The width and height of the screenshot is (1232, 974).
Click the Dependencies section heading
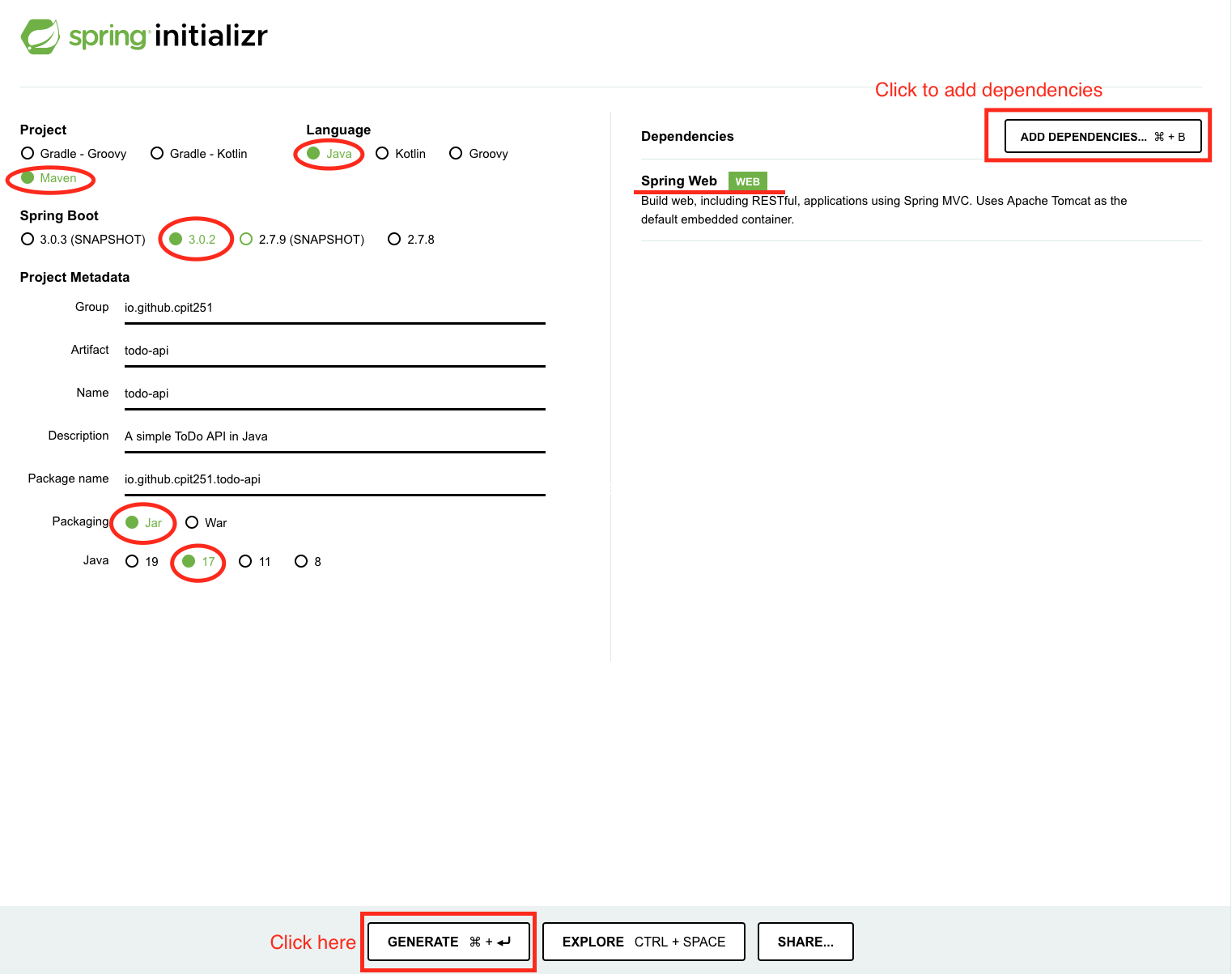point(687,137)
